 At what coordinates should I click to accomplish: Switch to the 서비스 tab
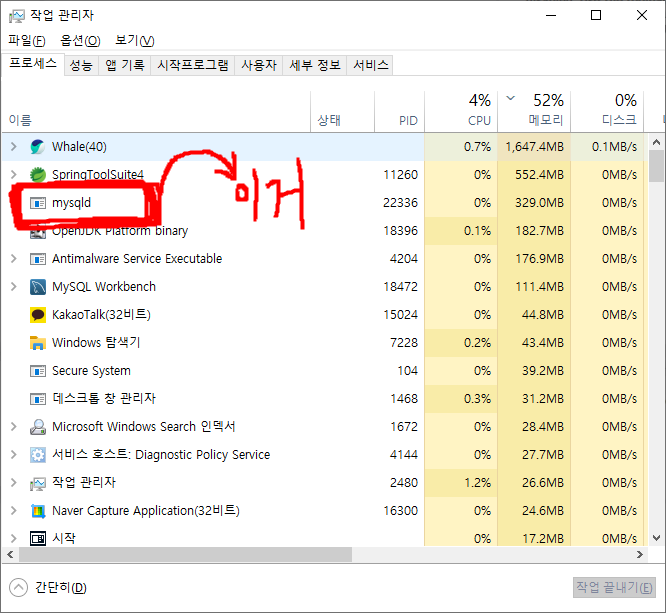370,65
